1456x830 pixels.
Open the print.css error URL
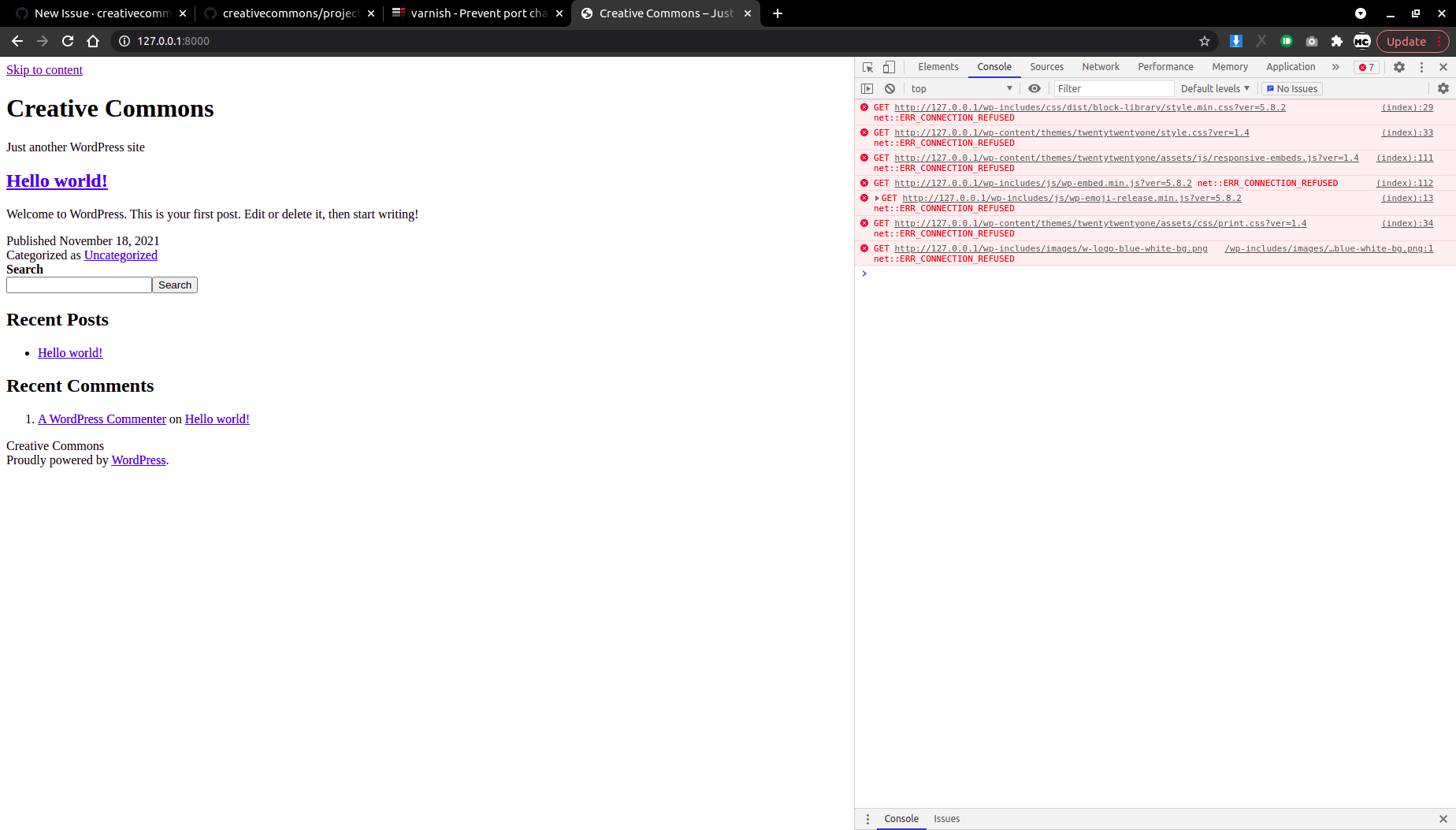pyautogui.click(x=1100, y=224)
